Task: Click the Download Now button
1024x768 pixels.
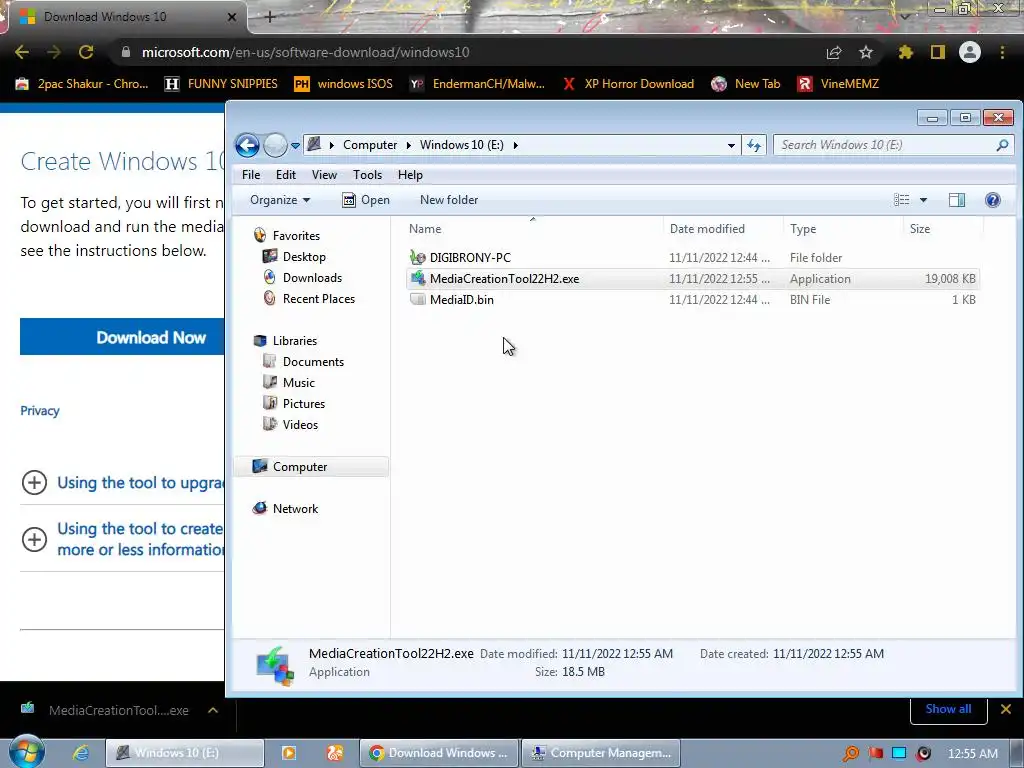Action: click(x=122, y=337)
